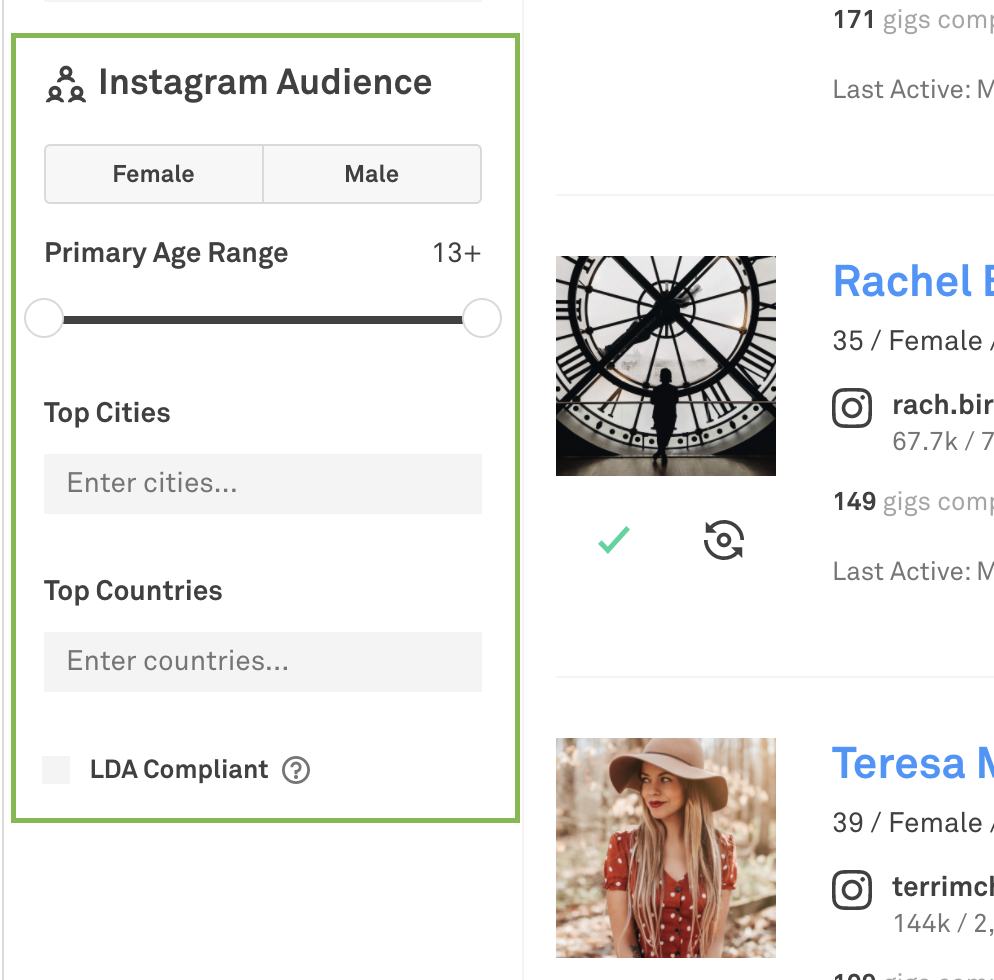Open the terrimcl Instagram handle
Screen dimensions: 994x980
[942, 887]
